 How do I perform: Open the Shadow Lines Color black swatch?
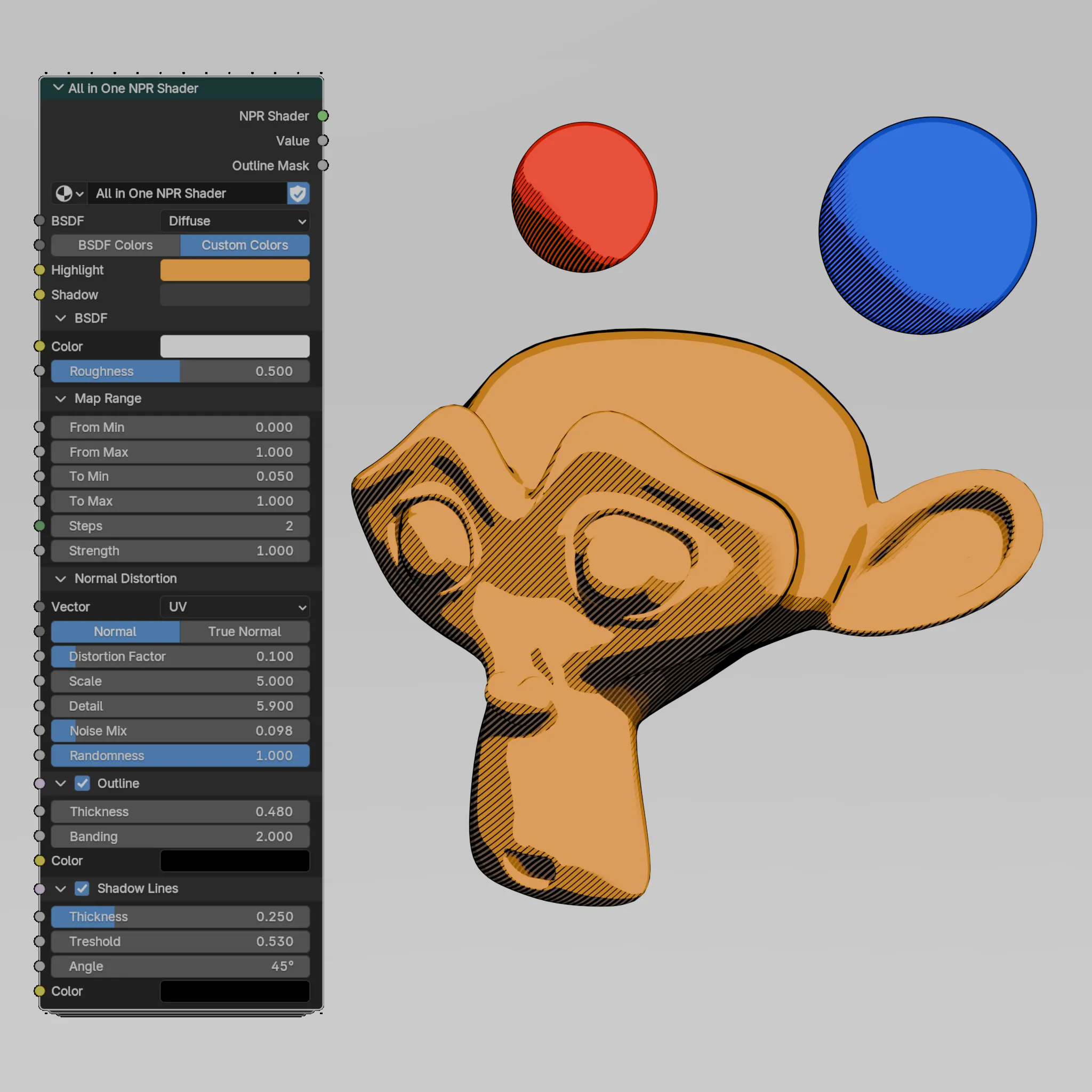235,992
